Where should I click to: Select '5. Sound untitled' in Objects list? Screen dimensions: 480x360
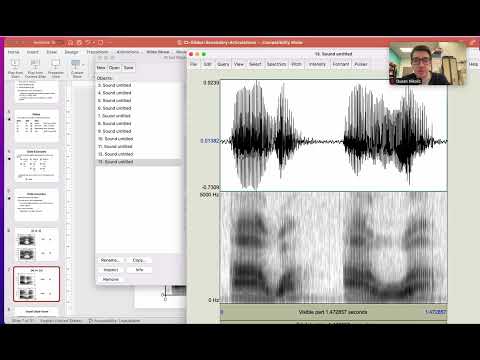139,101
